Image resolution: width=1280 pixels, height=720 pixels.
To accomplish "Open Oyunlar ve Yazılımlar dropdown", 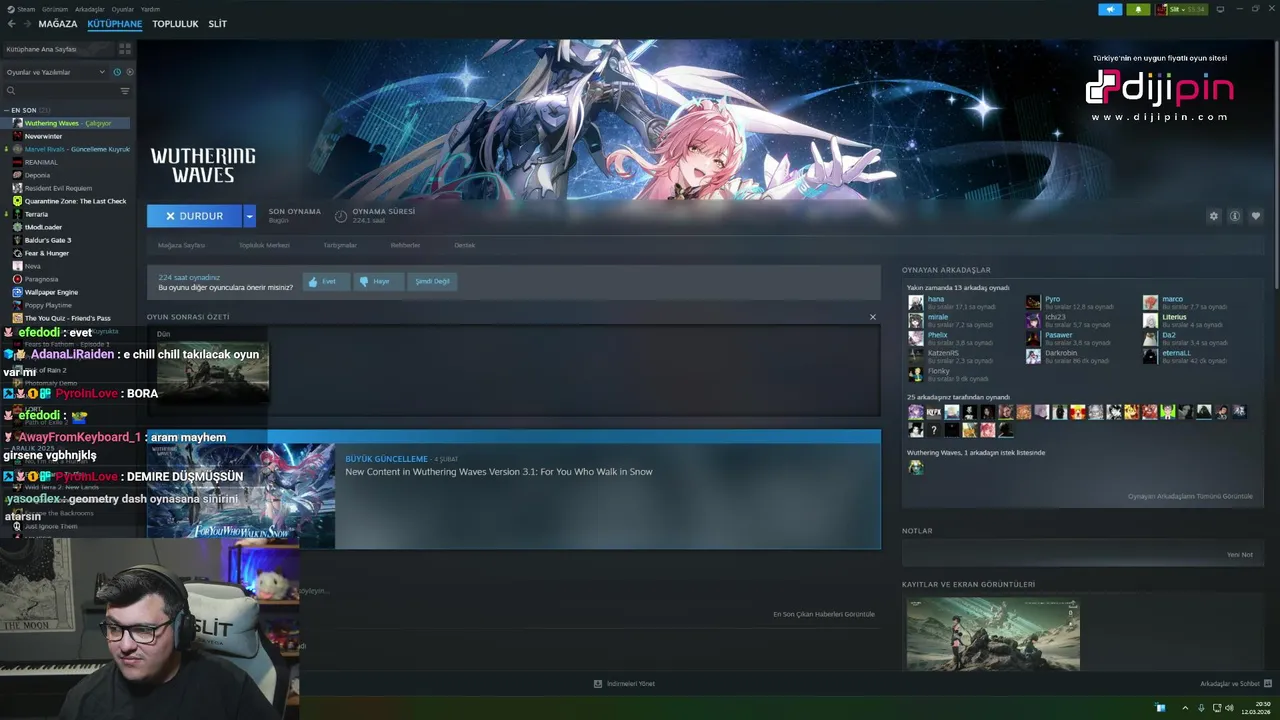I will [55, 72].
